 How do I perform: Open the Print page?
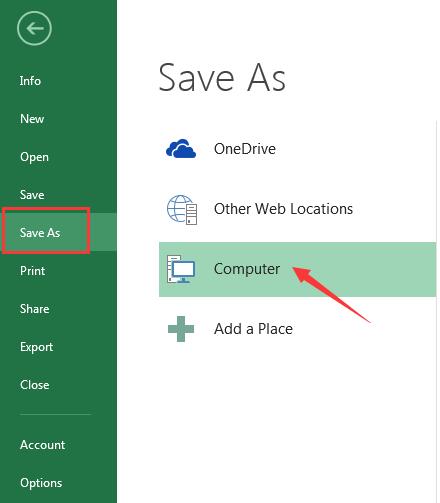32,271
